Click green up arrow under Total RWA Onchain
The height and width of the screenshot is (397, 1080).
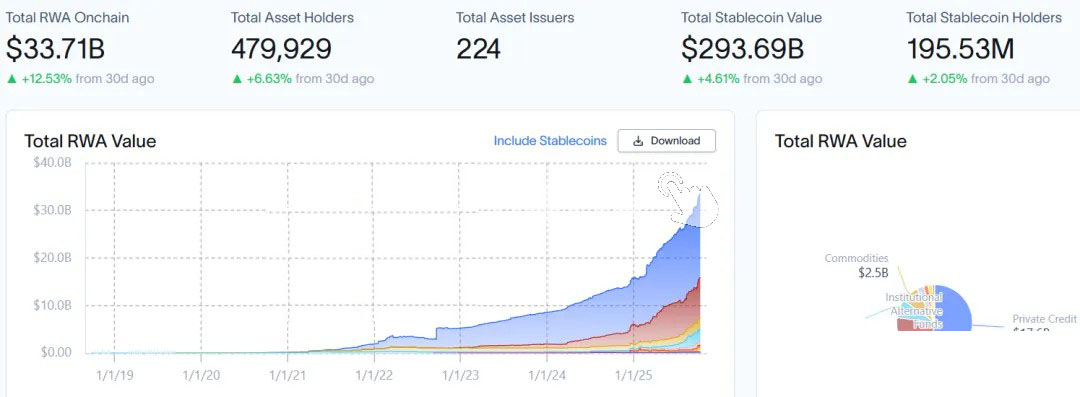[11, 79]
